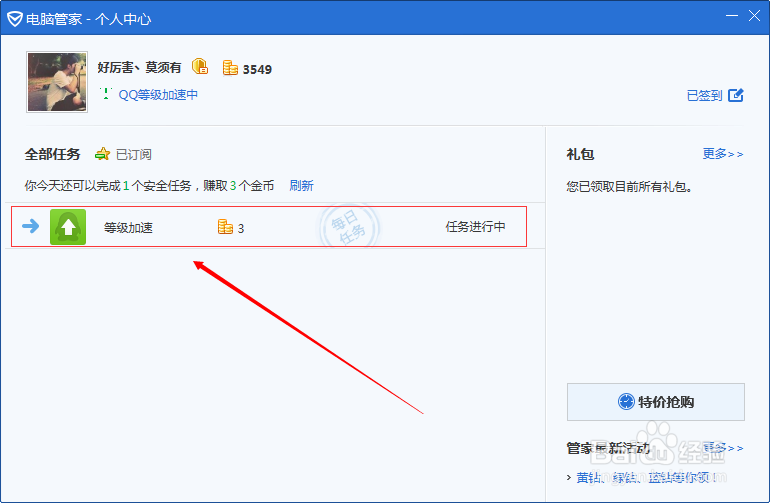
Task: Open 更多>> next to 礼包
Action: [x=723, y=154]
